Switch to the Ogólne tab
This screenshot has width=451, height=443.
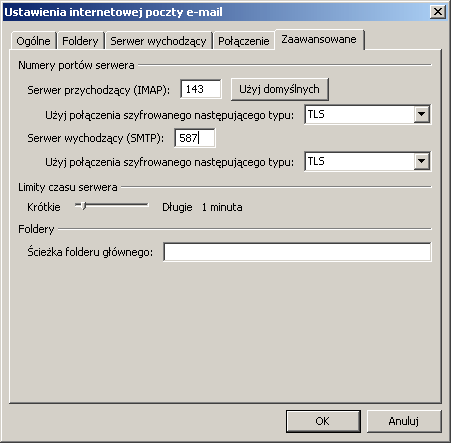click(33, 41)
